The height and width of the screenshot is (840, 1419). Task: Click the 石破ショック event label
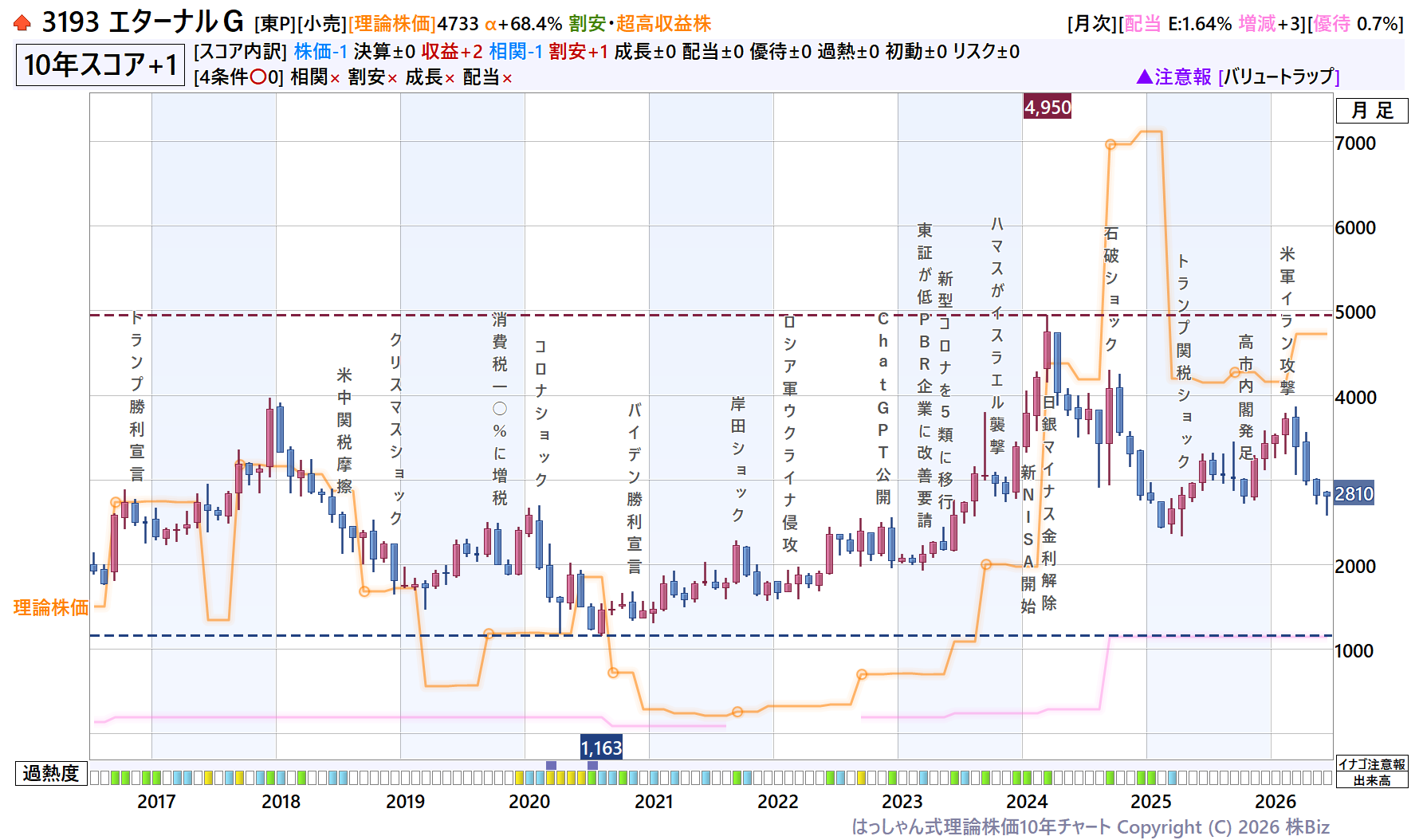click(x=1111, y=289)
